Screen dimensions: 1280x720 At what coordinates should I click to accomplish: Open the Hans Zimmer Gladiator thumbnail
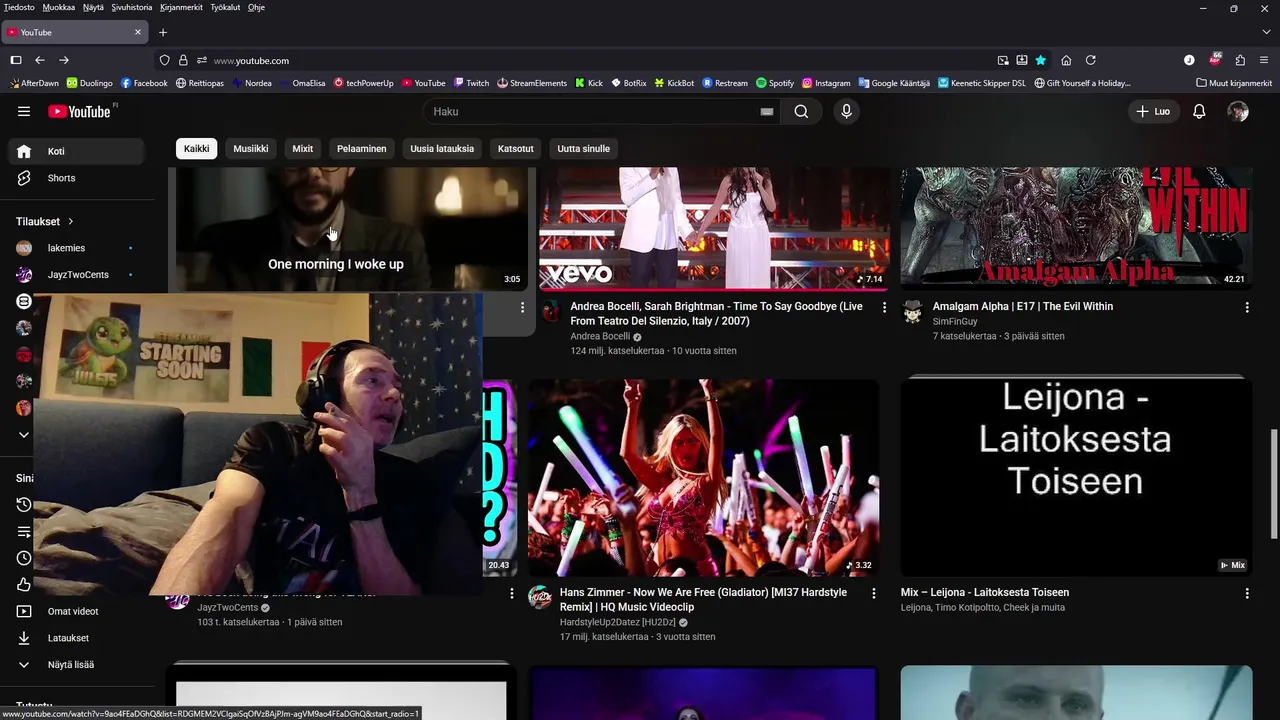704,478
